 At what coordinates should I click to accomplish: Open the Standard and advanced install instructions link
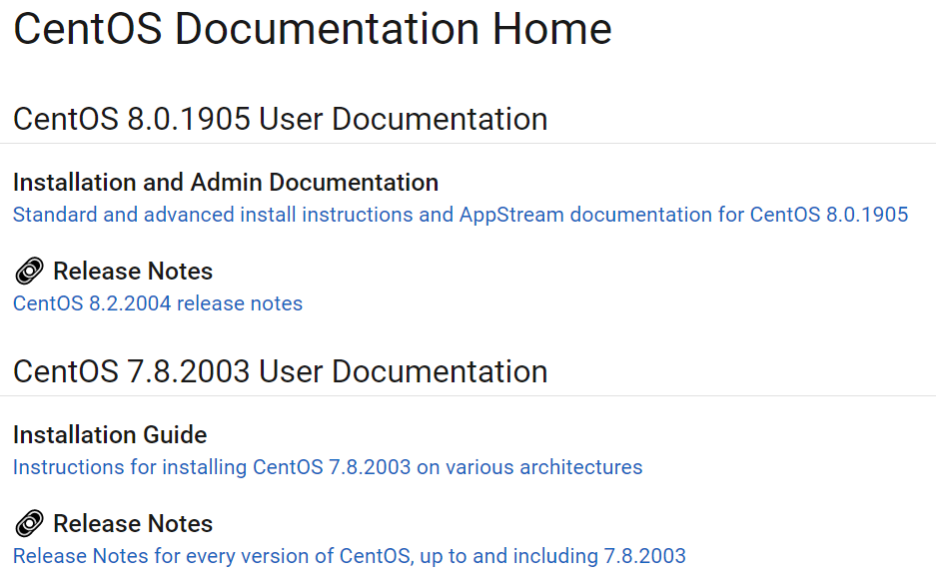[x=460, y=214]
